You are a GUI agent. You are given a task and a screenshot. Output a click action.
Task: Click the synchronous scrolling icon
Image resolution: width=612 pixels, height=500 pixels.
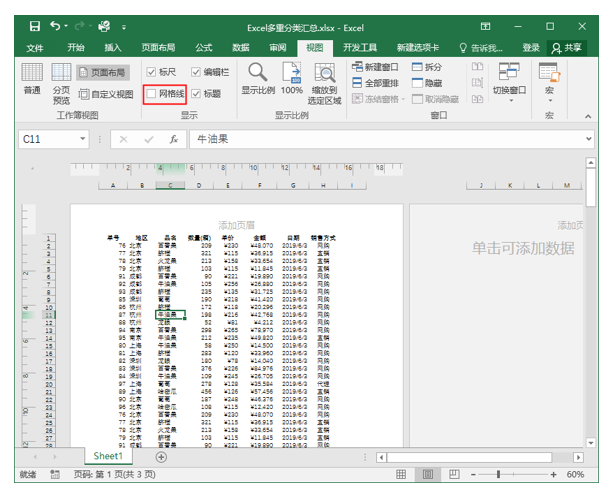(x=477, y=82)
